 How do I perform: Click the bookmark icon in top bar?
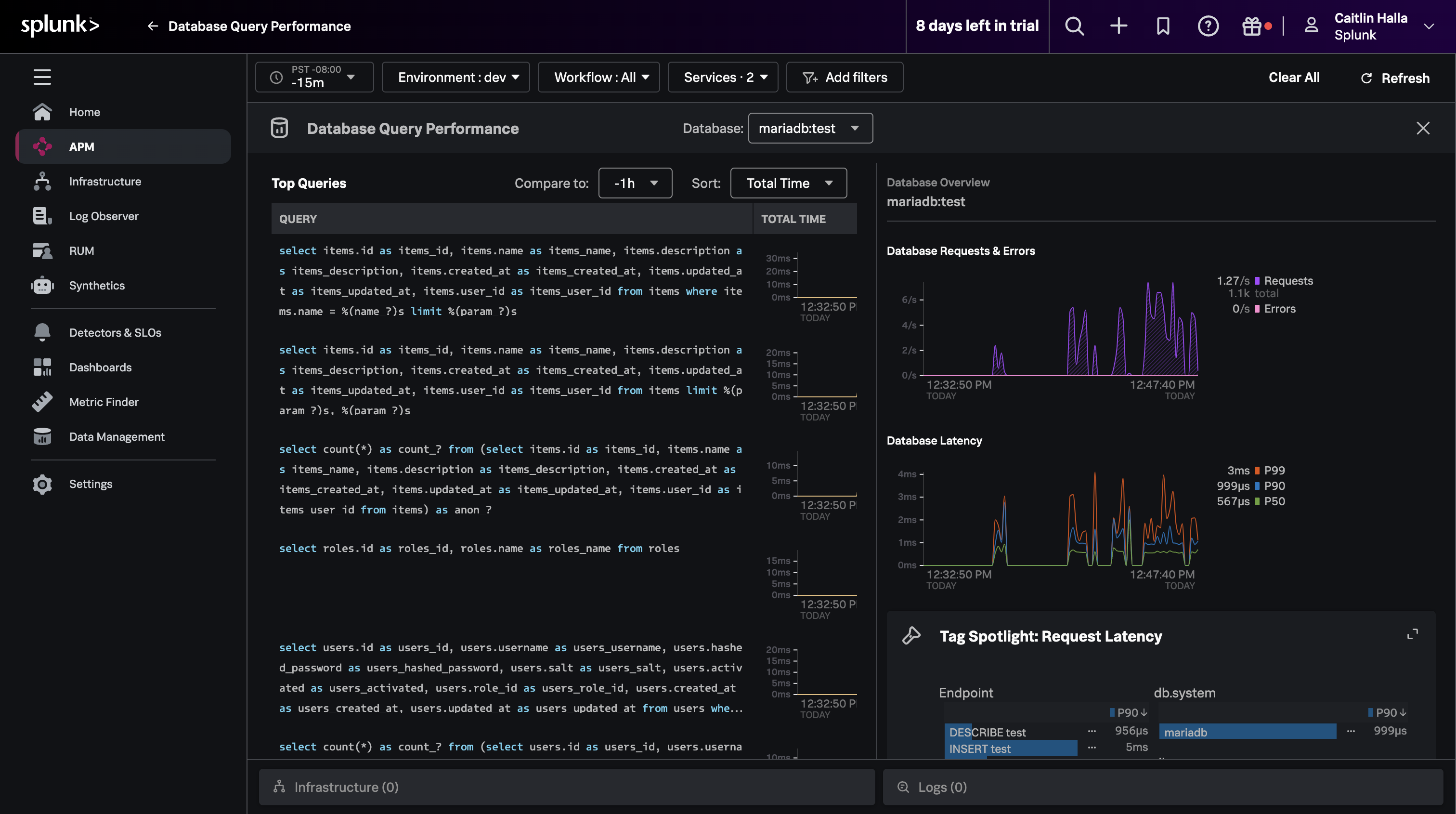point(1163,26)
